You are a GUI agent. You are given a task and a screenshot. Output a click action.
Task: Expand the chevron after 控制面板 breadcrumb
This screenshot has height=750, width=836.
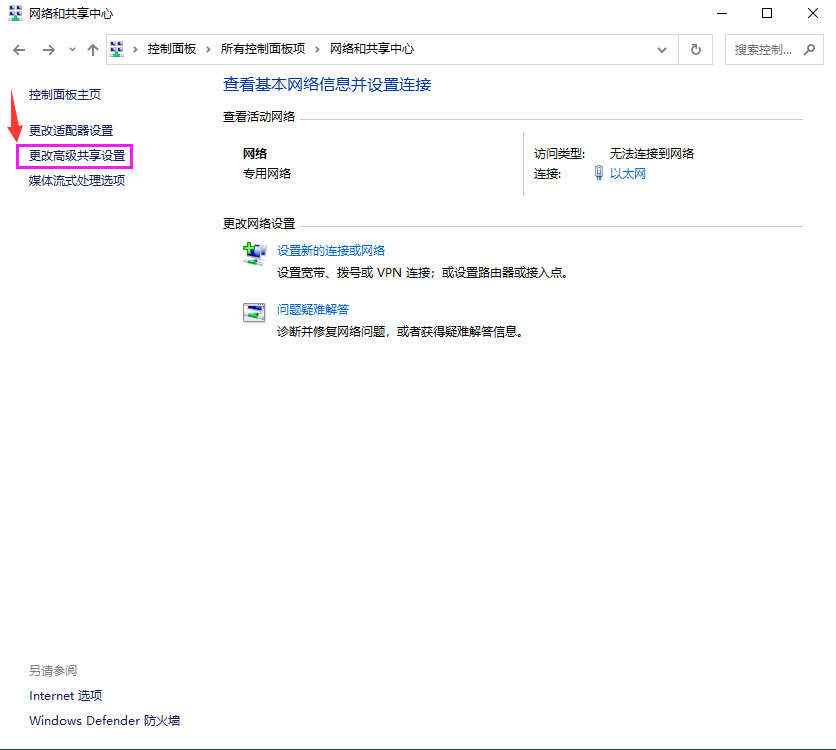pyautogui.click(x=208, y=50)
